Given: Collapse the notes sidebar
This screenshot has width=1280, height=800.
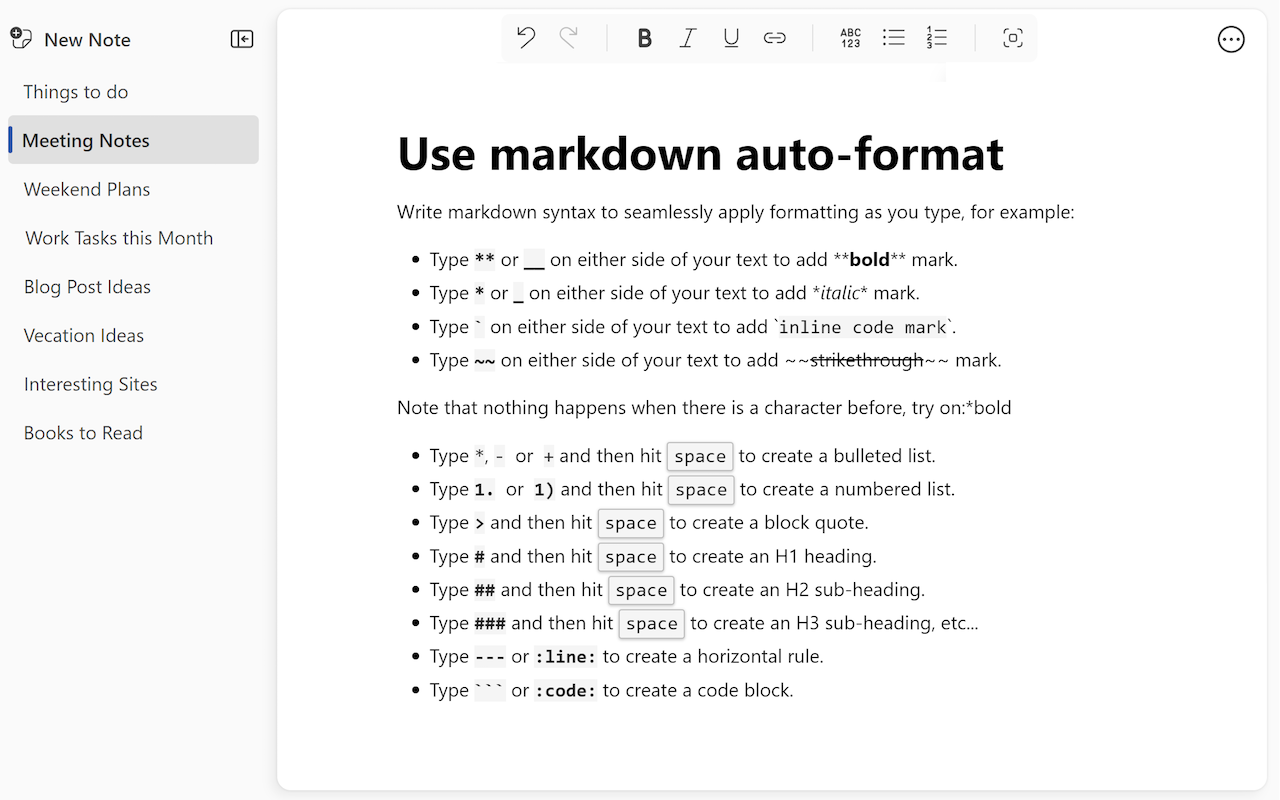Looking at the screenshot, I should click(241, 39).
